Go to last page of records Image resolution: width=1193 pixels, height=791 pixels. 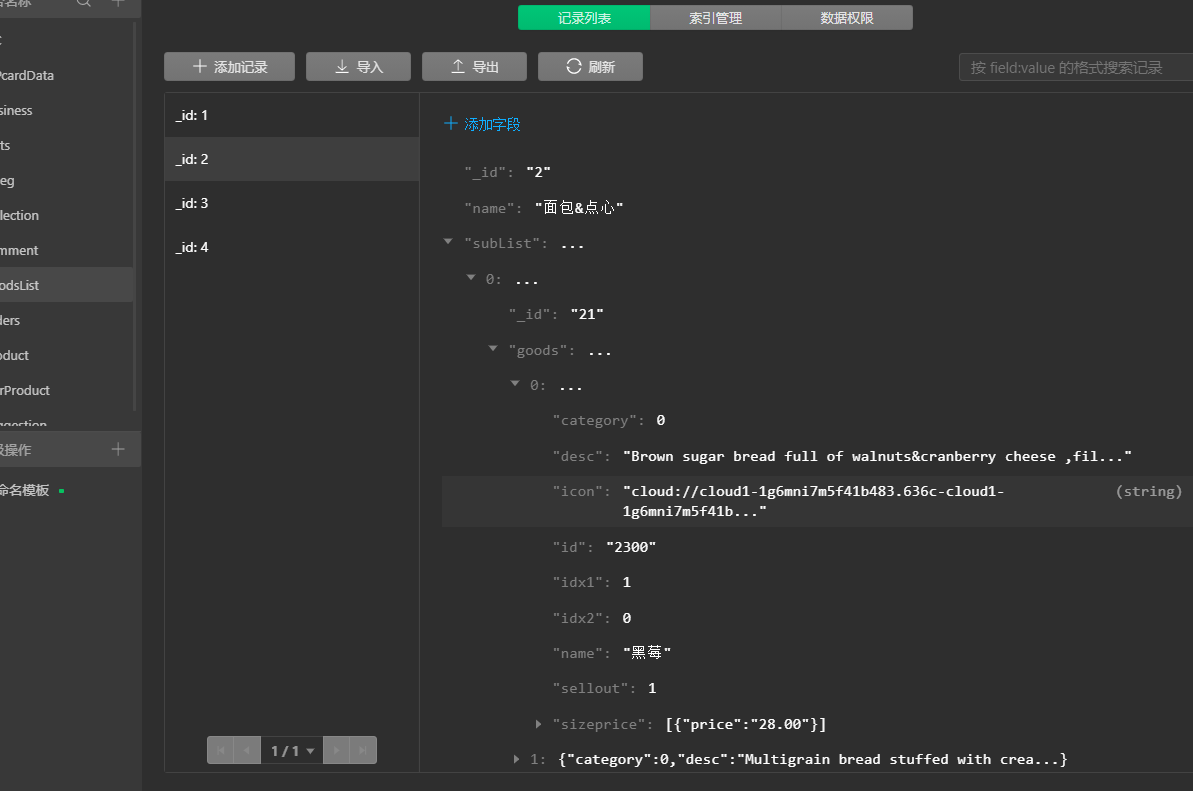(363, 750)
